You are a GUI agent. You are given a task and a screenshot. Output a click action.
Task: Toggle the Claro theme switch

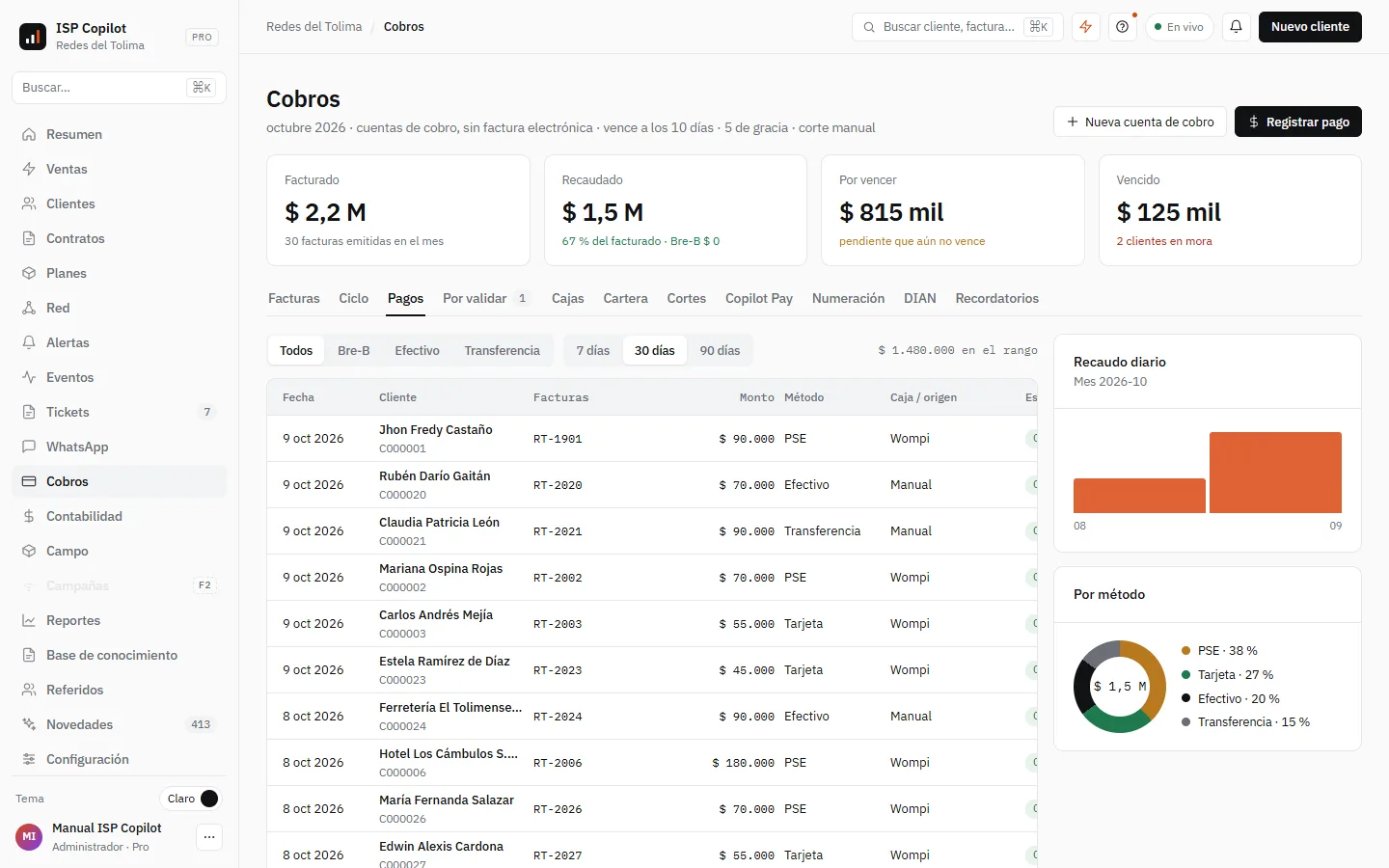pyautogui.click(x=191, y=799)
